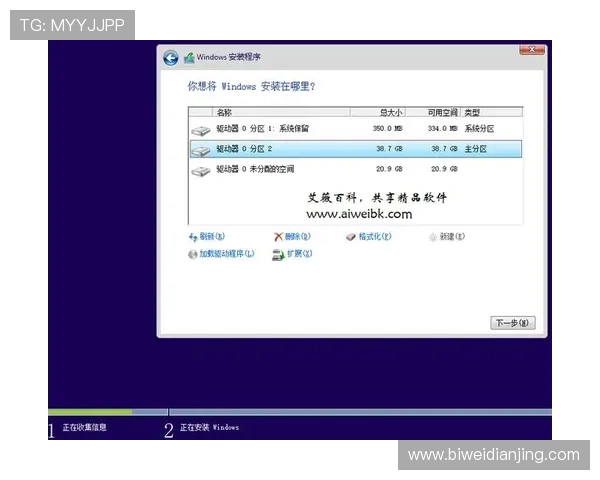
Task: Go back with the blue arrow button
Action: (x=171, y=59)
